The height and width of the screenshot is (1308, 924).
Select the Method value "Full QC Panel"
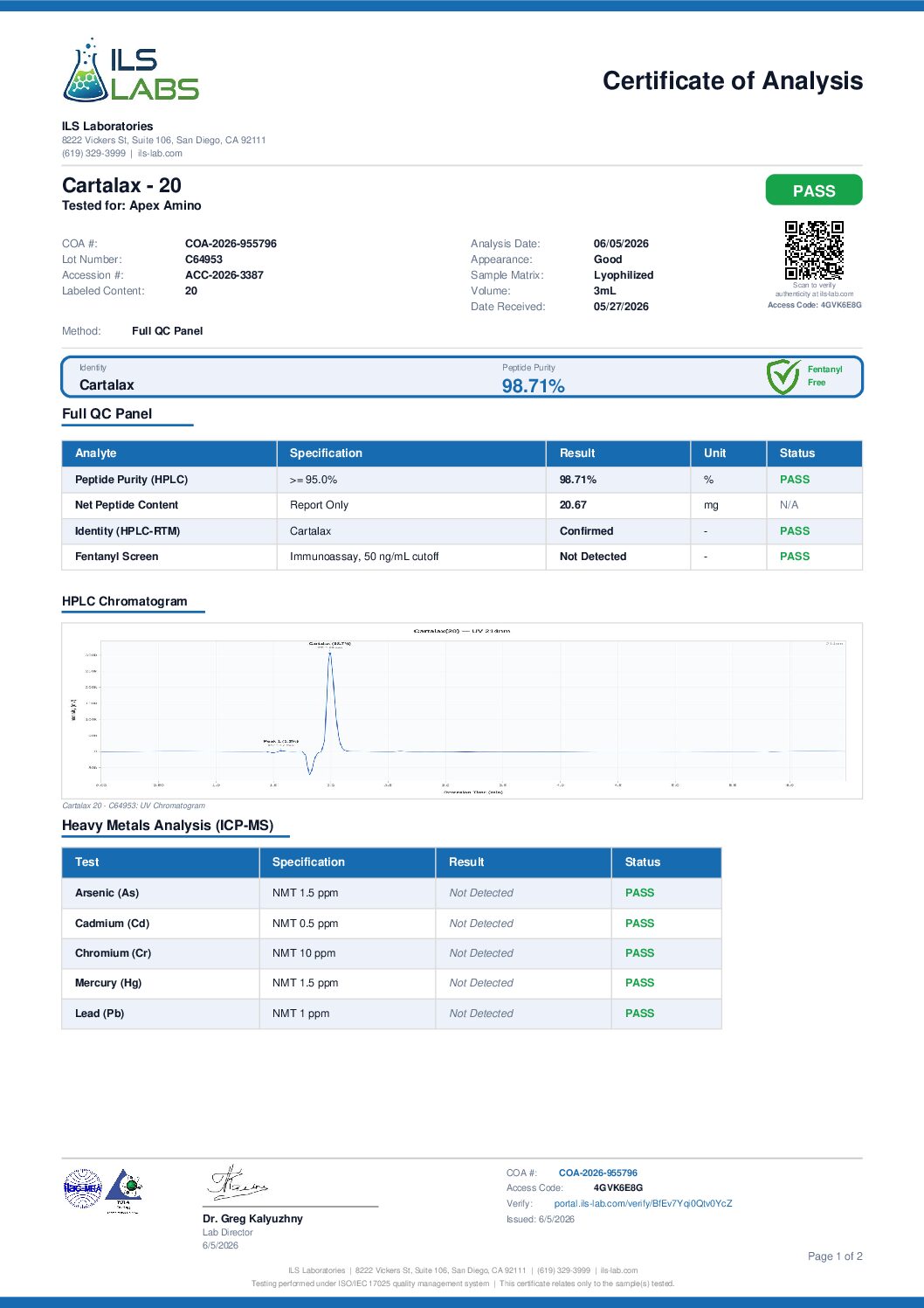tap(168, 331)
